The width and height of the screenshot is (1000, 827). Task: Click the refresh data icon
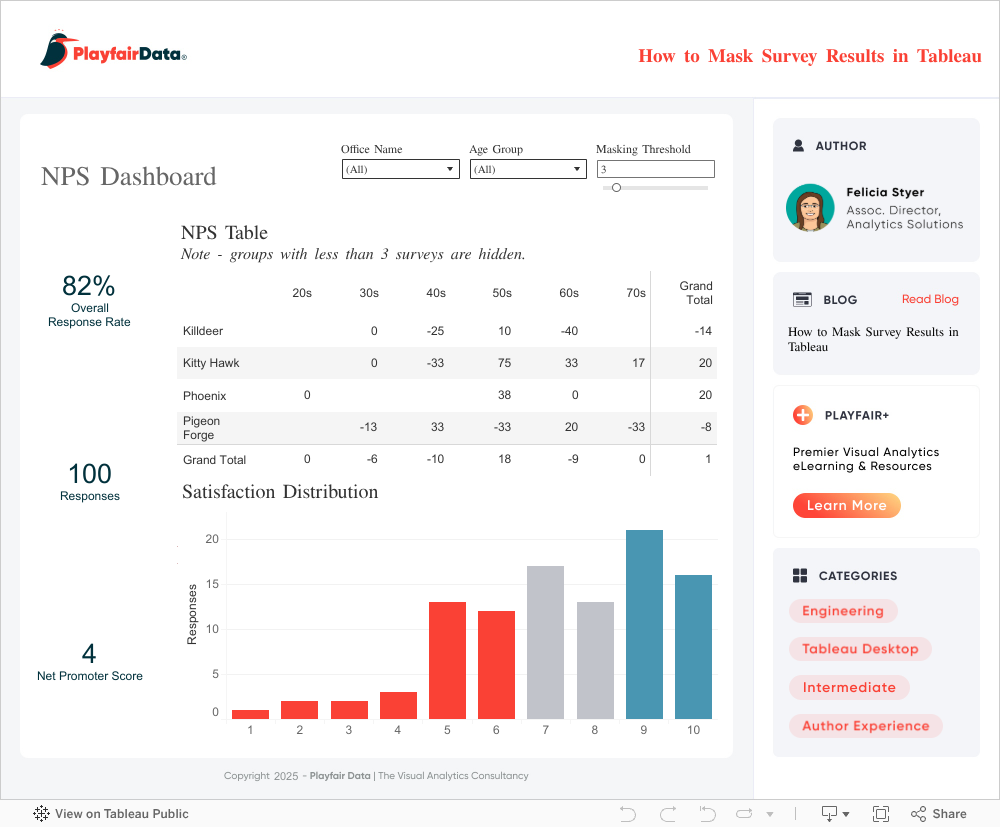pyautogui.click(x=745, y=813)
